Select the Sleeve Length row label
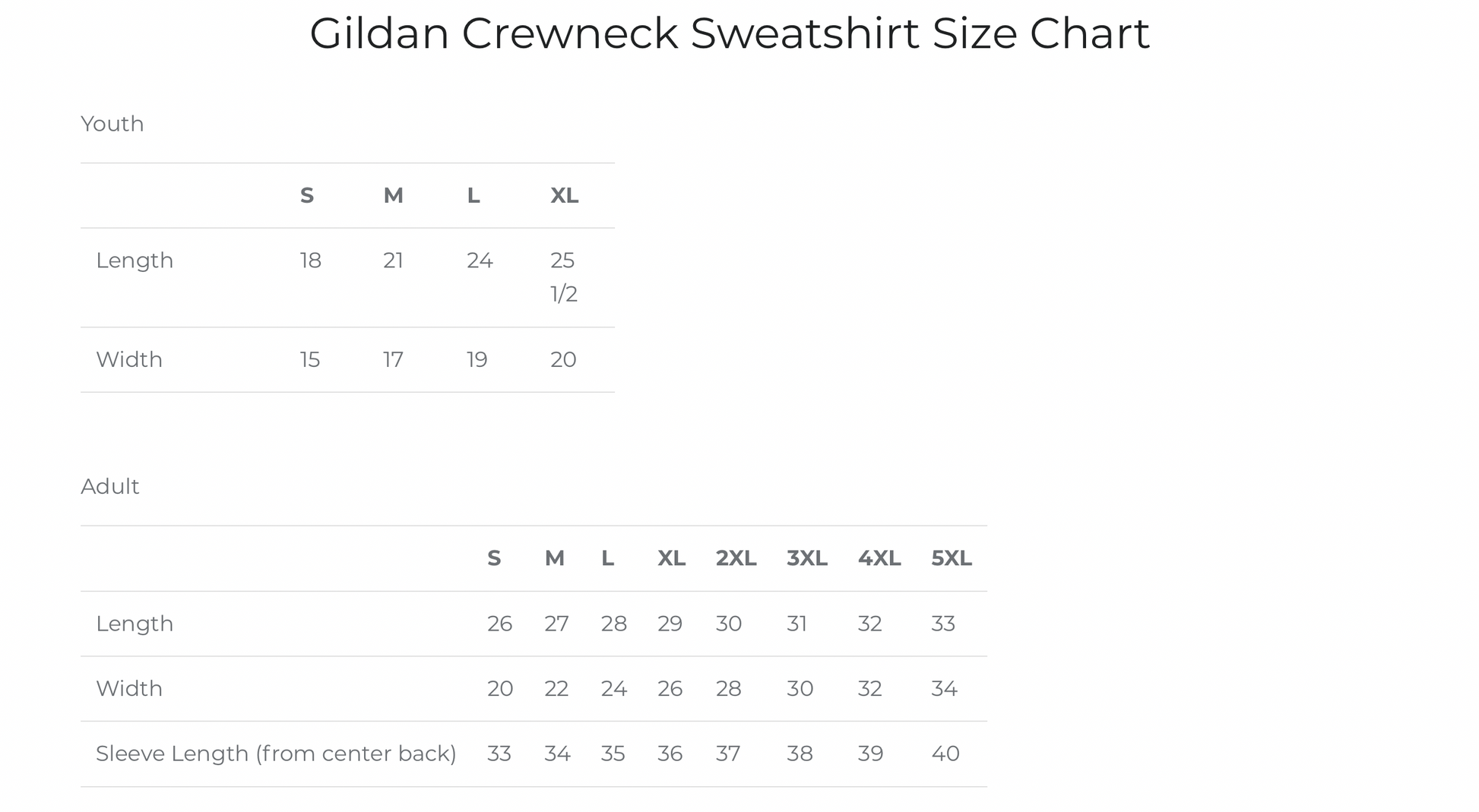1479x812 pixels. click(276, 754)
